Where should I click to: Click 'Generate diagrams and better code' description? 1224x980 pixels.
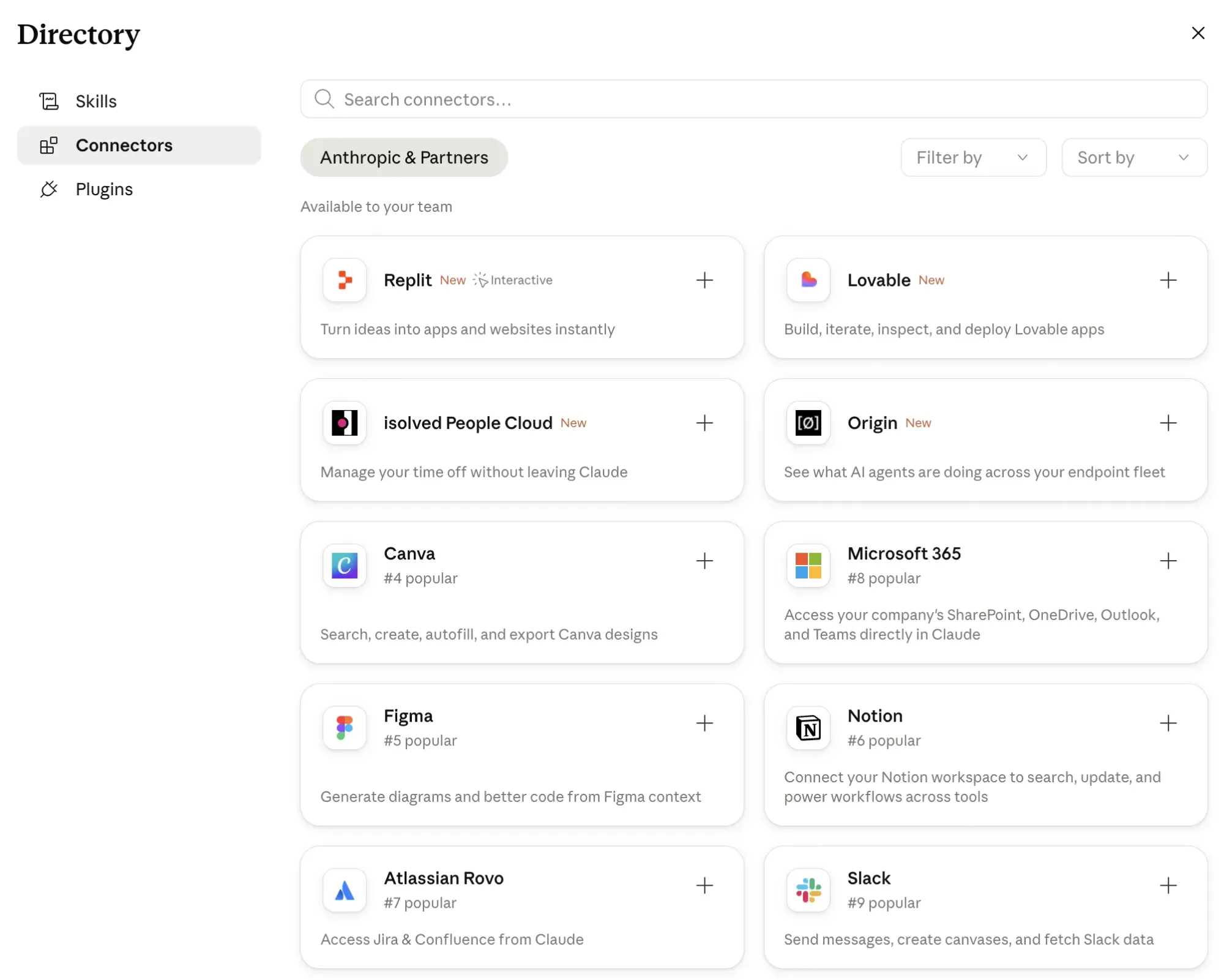[x=511, y=796]
